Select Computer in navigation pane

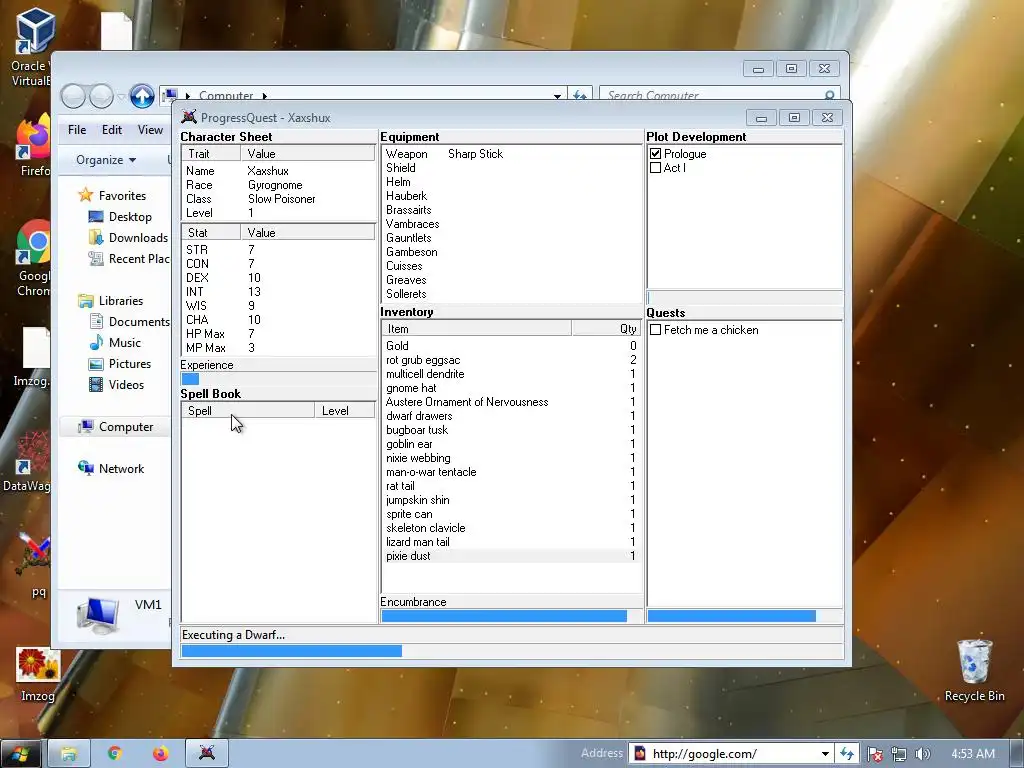coord(125,426)
